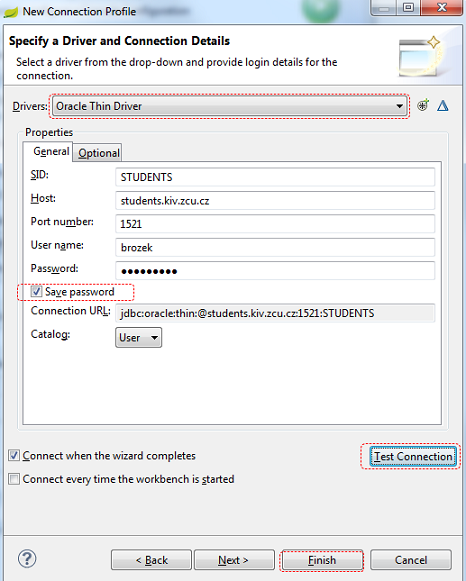Viewport: 466px width, 581px height.
Task: Uncheck Connect when the wizard completes
Action: [14, 455]
